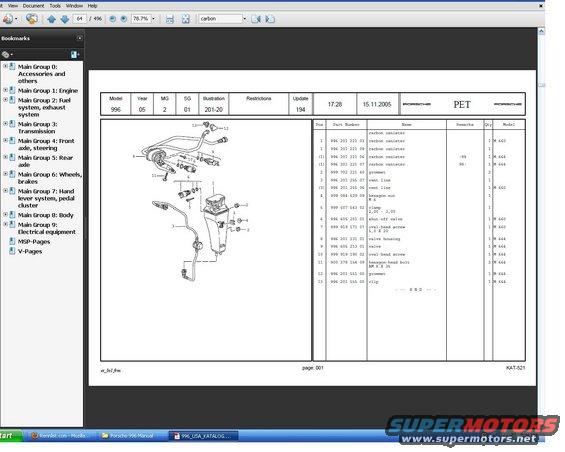Click the bookmark icon beside Main Group 1: Engine
The width and height of the screenshot is (565, 452).
(12, 90)
